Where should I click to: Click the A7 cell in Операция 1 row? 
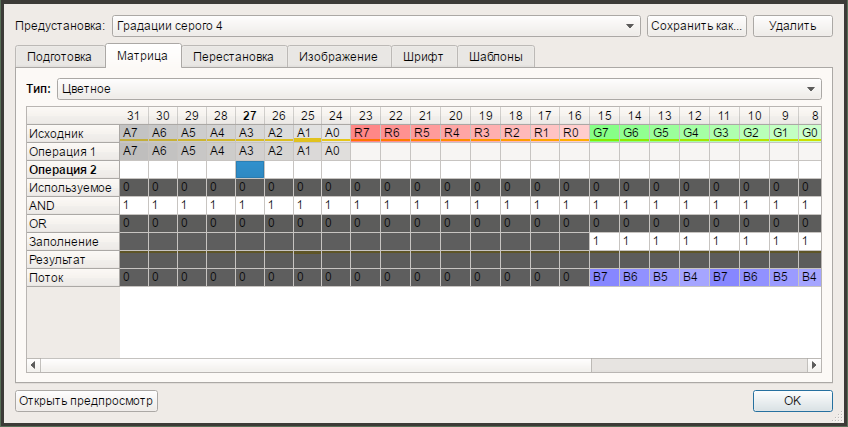[134, 151]
